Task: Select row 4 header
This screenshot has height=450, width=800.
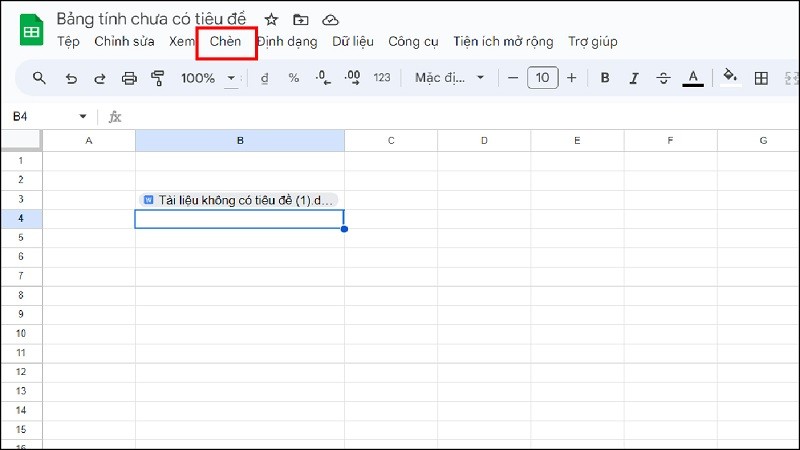Action: (x=21, y=218)
